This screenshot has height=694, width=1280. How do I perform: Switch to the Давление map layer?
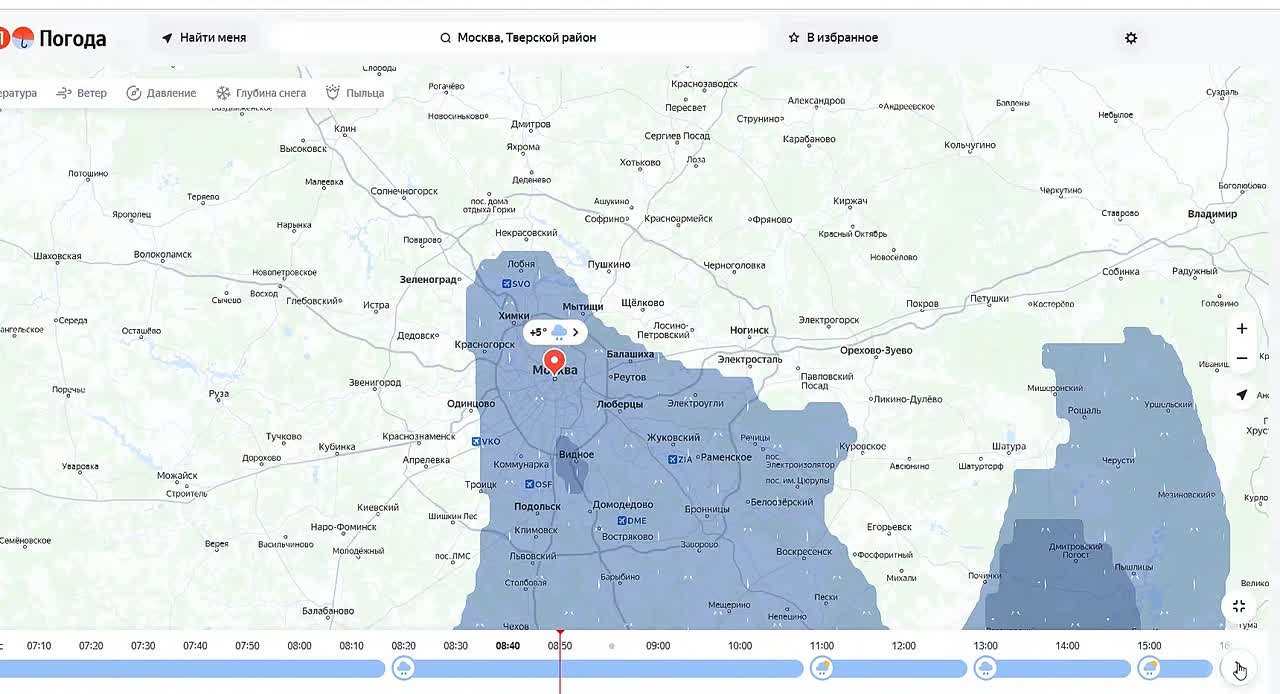click(x=161, y=93)
